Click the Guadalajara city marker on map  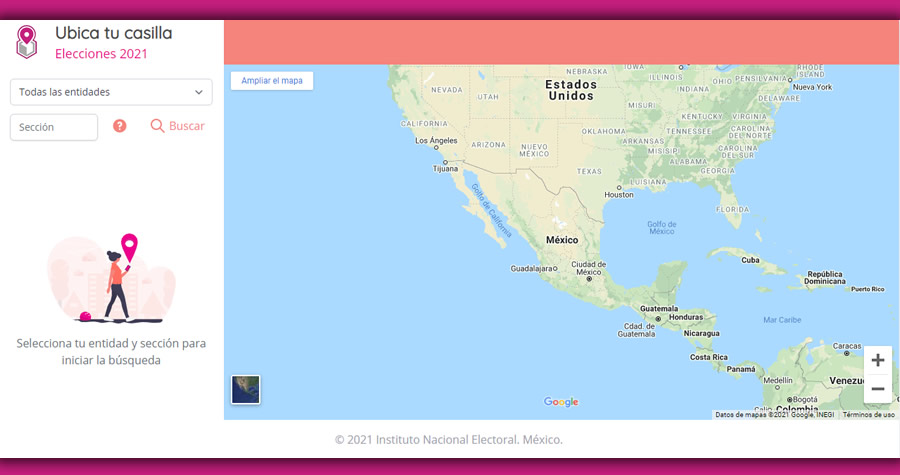tap(557, 269)
